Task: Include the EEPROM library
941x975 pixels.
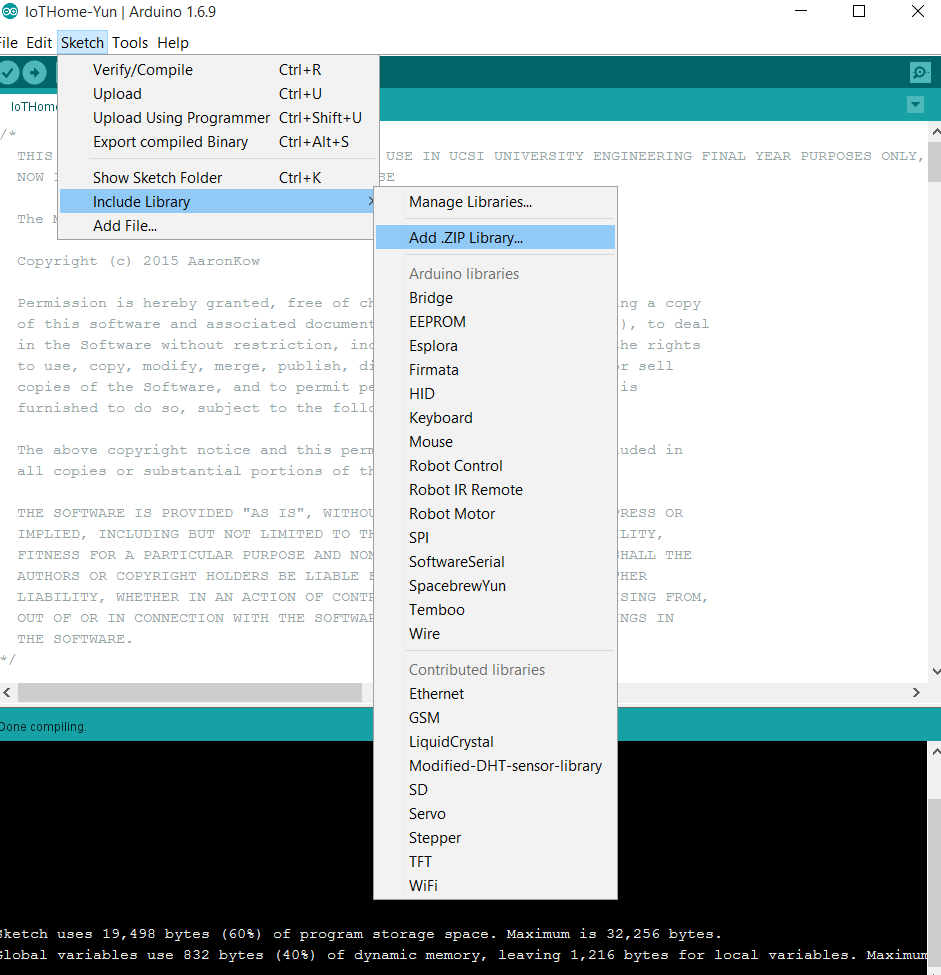Action: pyautogui.click(x=495, y=321)
